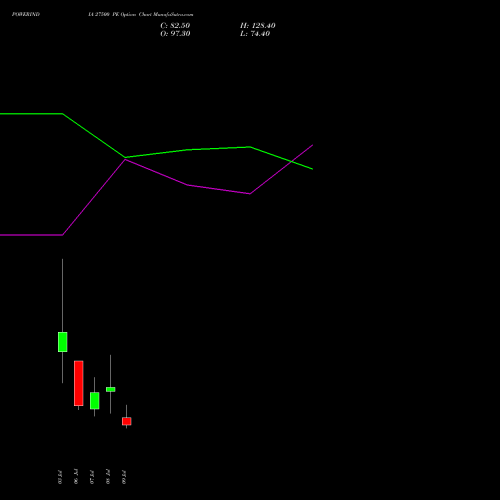Click the POWERIND symbol title text
Screen dimensions: 500x500
pyautogui.click(x=26, y=14)
